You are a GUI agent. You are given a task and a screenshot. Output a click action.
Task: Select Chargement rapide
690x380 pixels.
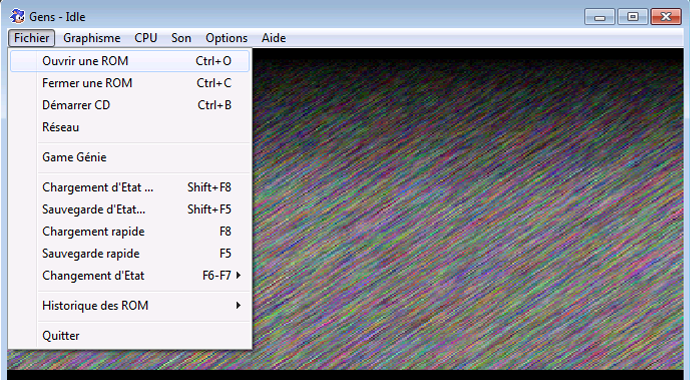(130, 231)
